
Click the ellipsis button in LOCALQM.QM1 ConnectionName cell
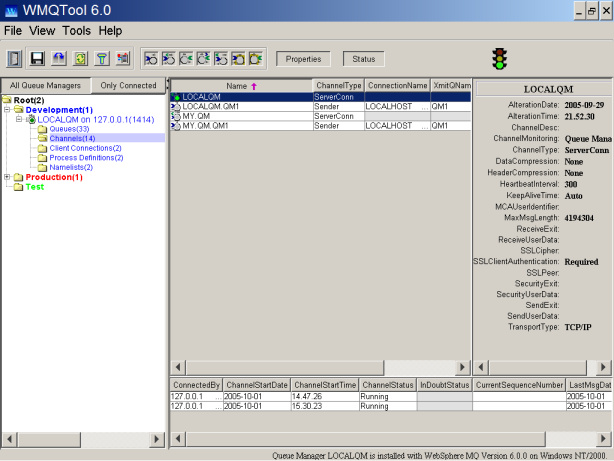click(x=425, y=107)
